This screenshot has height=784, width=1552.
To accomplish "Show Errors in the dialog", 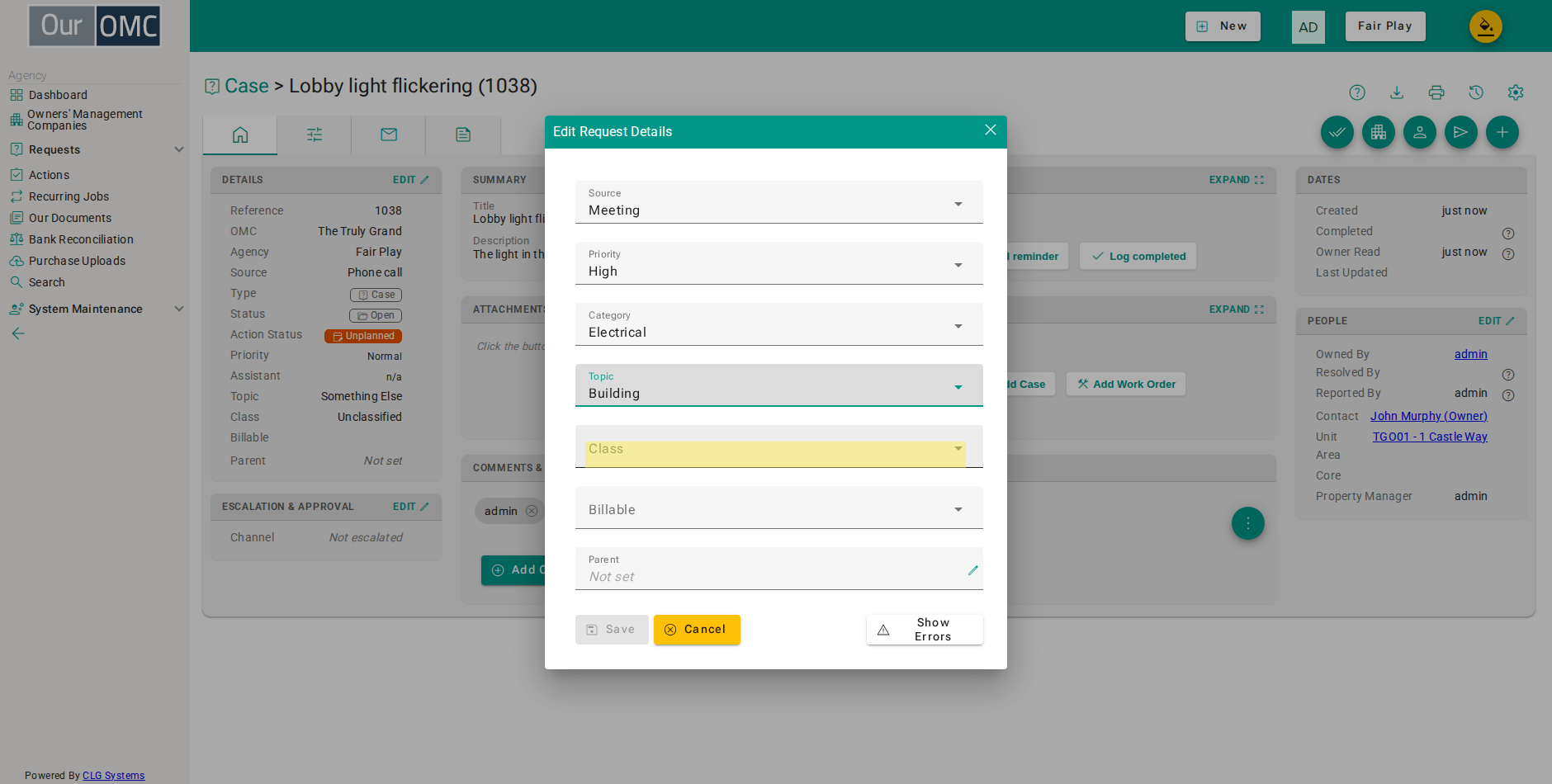I will 925,630.
